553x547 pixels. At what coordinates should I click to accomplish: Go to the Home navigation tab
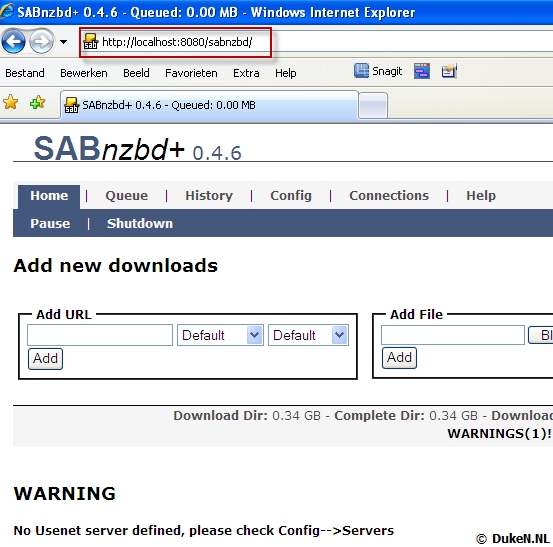pyautogui.click(x=49, y=195)
